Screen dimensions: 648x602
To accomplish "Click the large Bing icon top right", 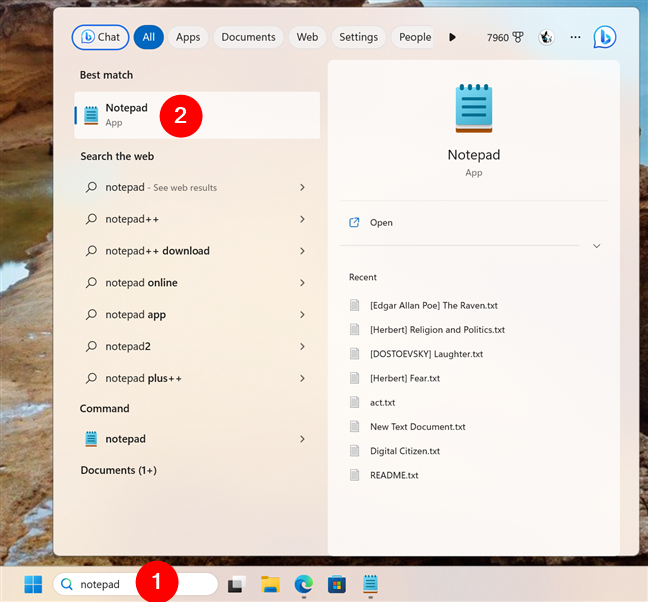I will 605,37.
